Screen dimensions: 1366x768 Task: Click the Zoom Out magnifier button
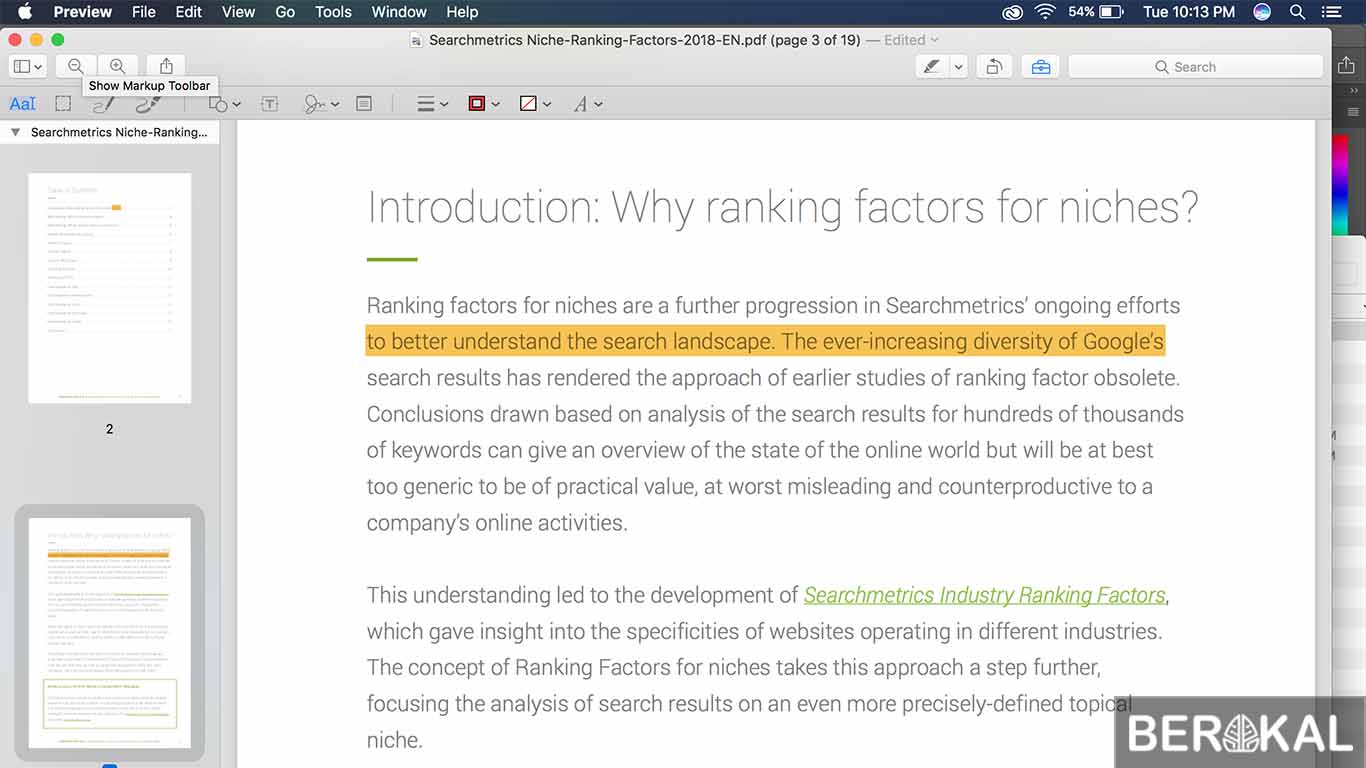[x=76, y=67]
